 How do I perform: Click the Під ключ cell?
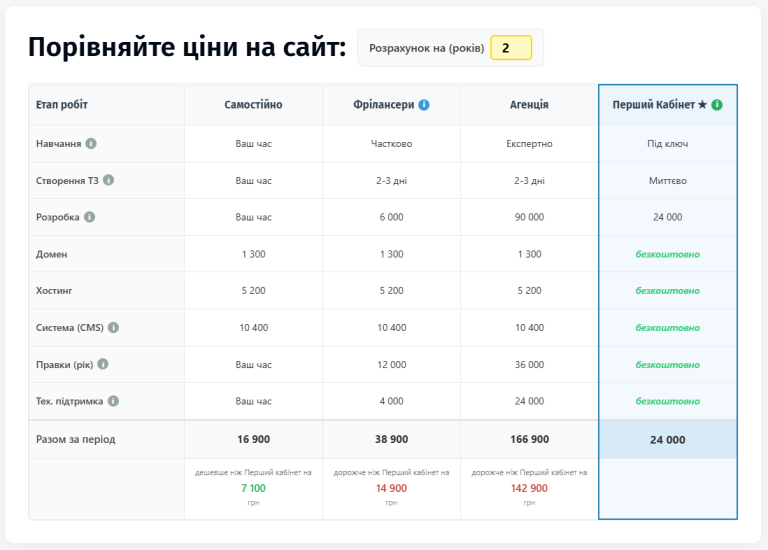tap(668, 143)
